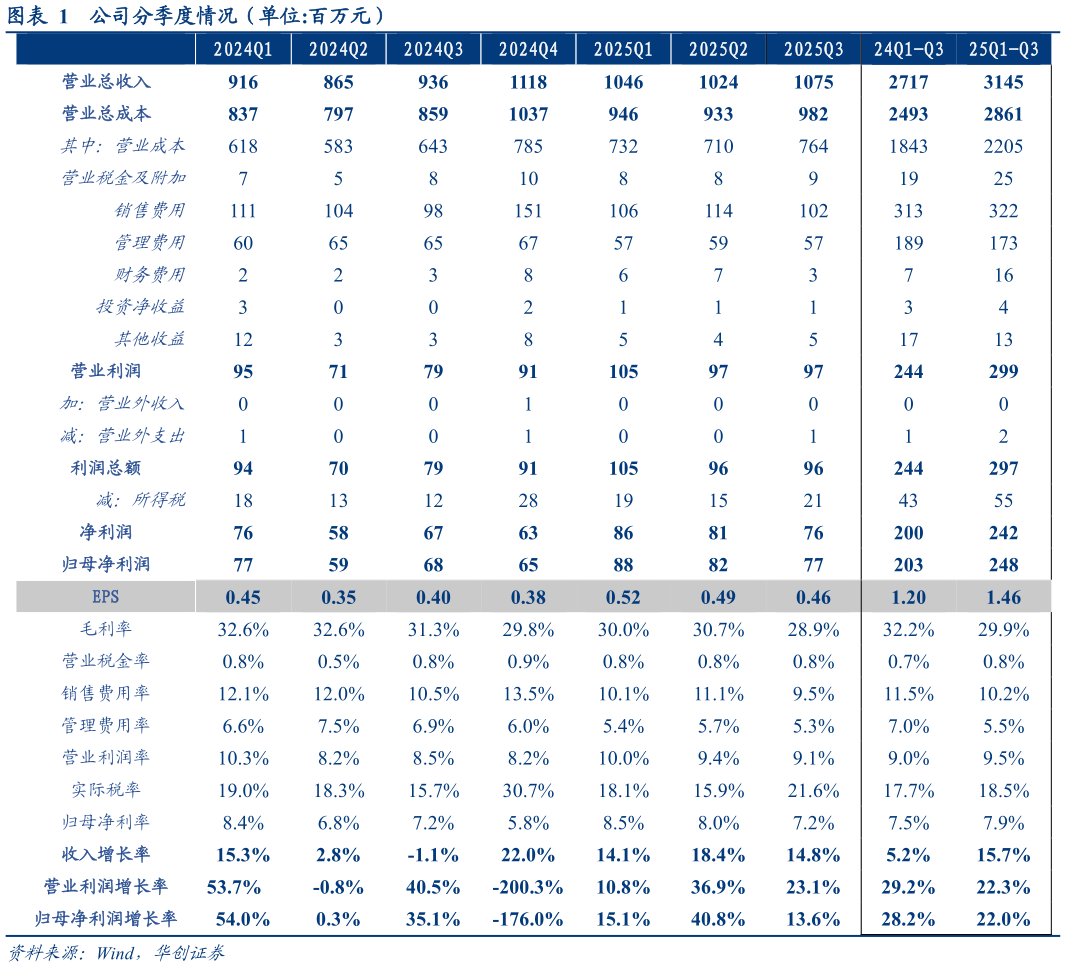Select the 毛利率 row label
1066x967 pixels.
[106, 629]
